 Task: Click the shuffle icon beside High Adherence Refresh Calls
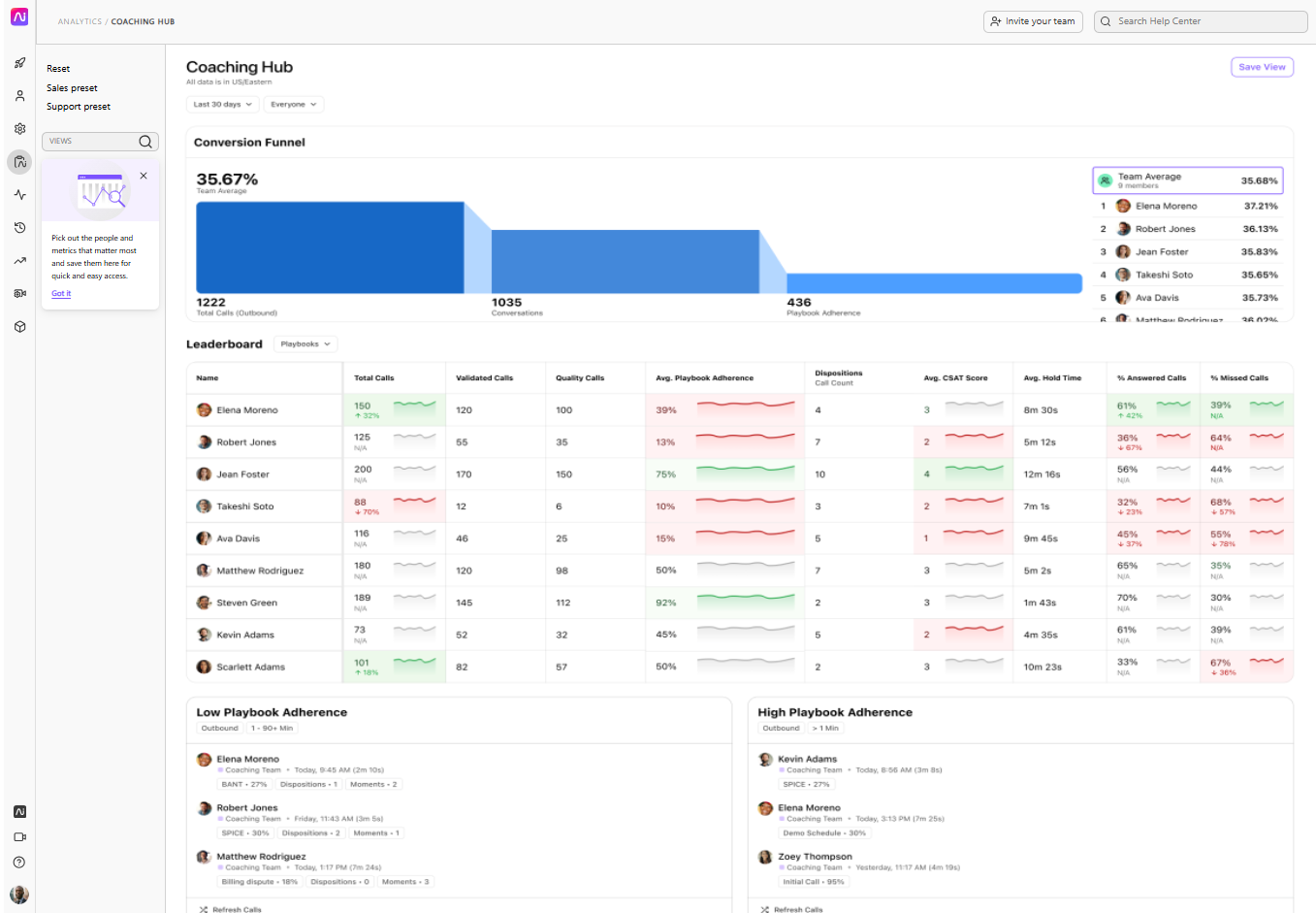[765, 909]
